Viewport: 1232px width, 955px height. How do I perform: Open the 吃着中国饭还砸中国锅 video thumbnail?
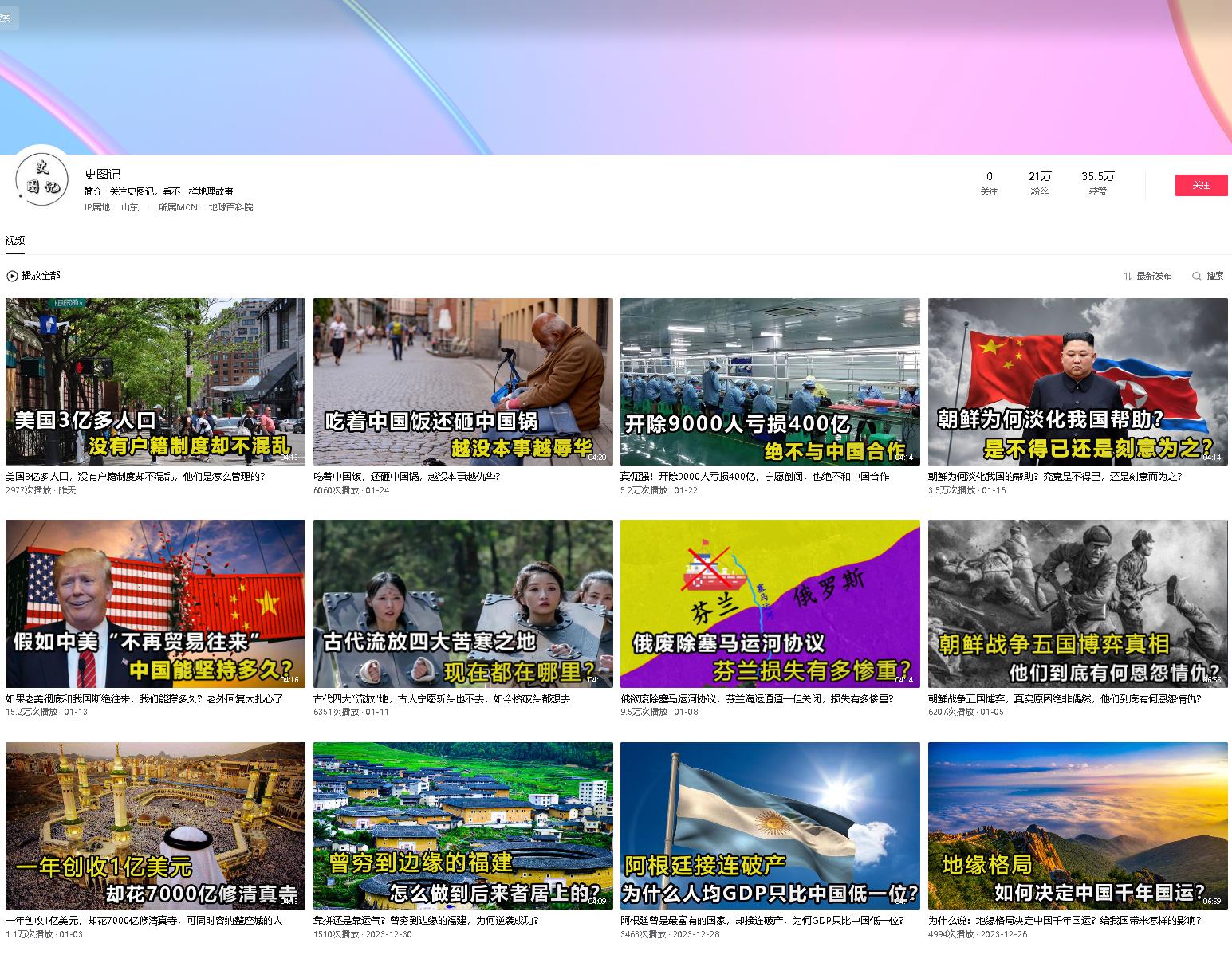pyautogui.click(x=462, y=382)
